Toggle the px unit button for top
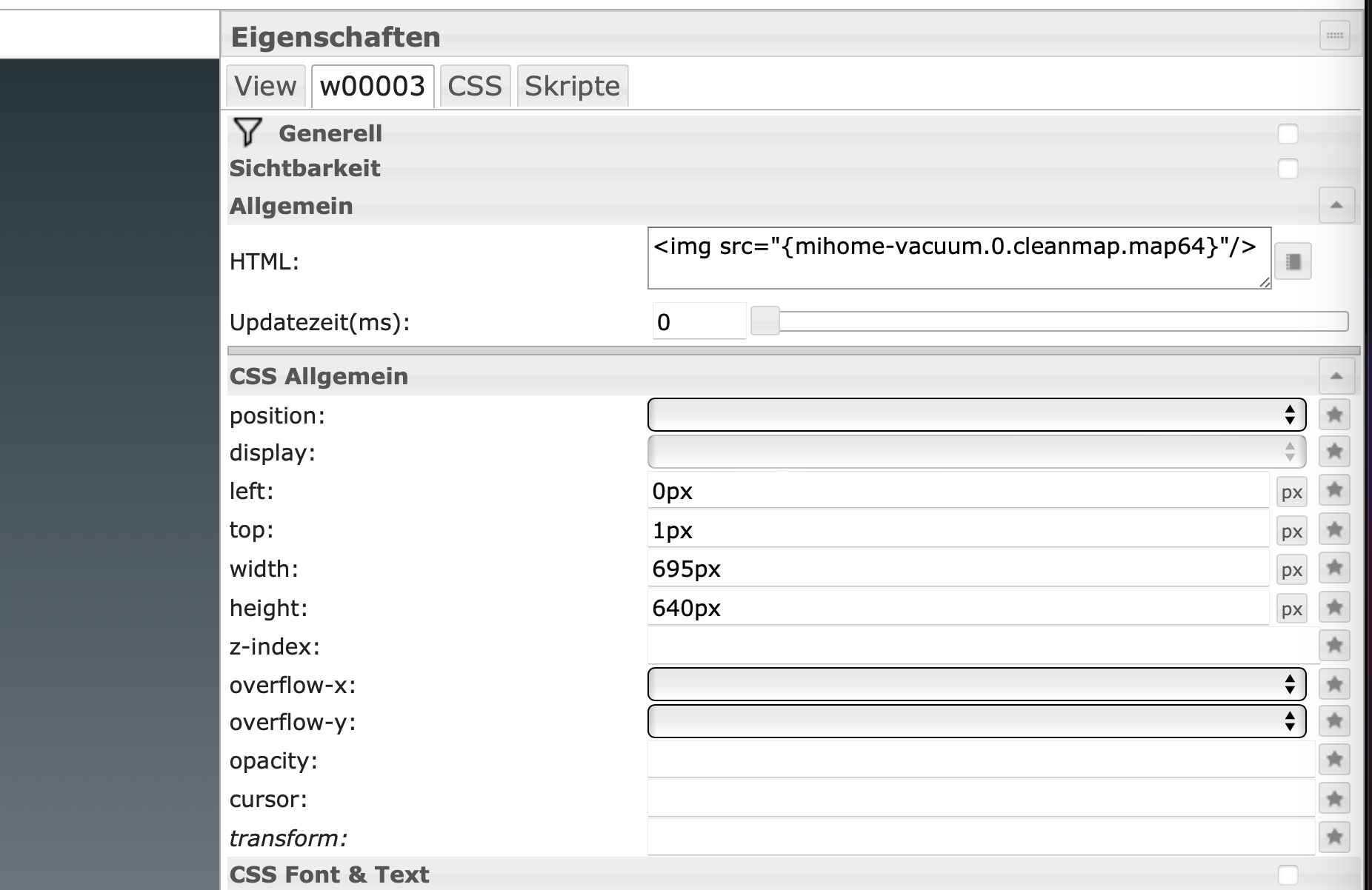The image size is (1372, 890). click(1292, 532)
